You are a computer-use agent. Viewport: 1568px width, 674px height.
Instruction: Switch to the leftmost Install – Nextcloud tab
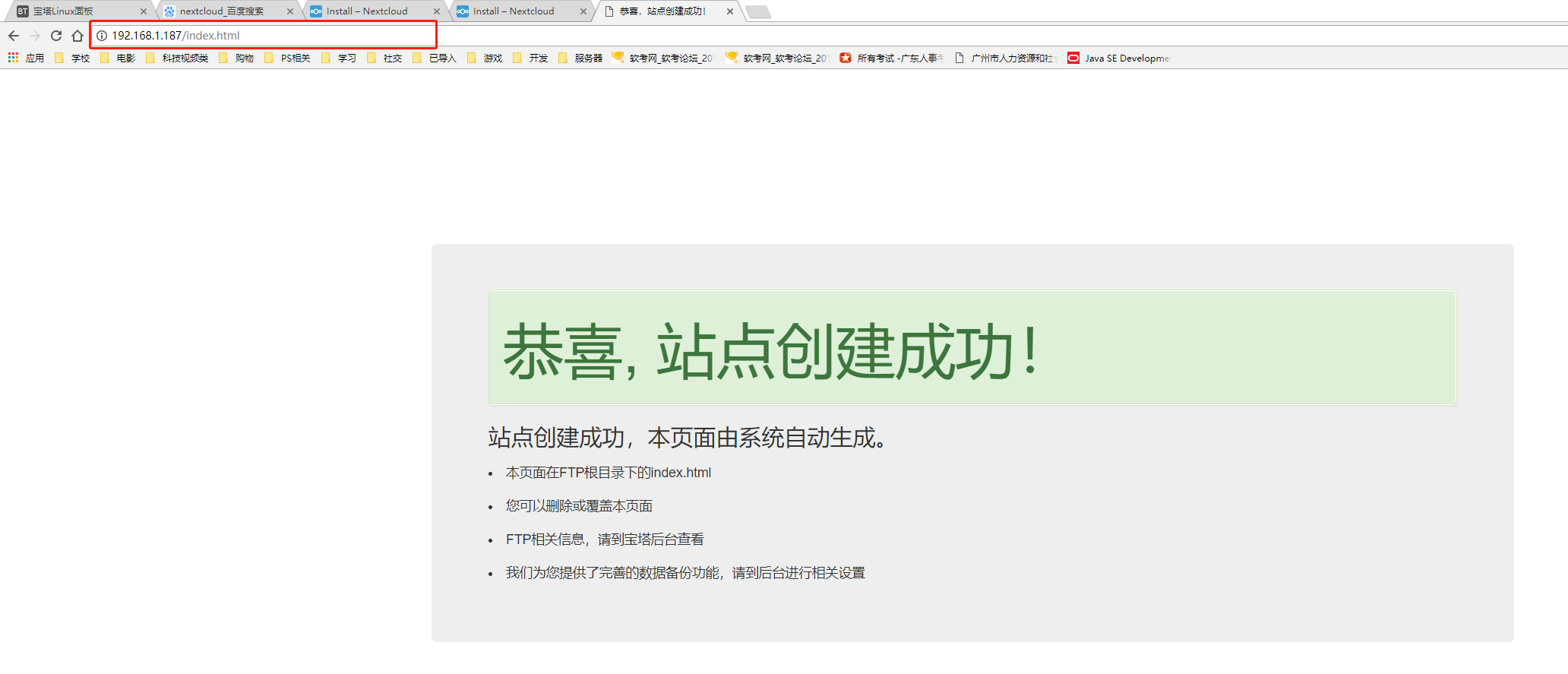[x=367, y=11]
